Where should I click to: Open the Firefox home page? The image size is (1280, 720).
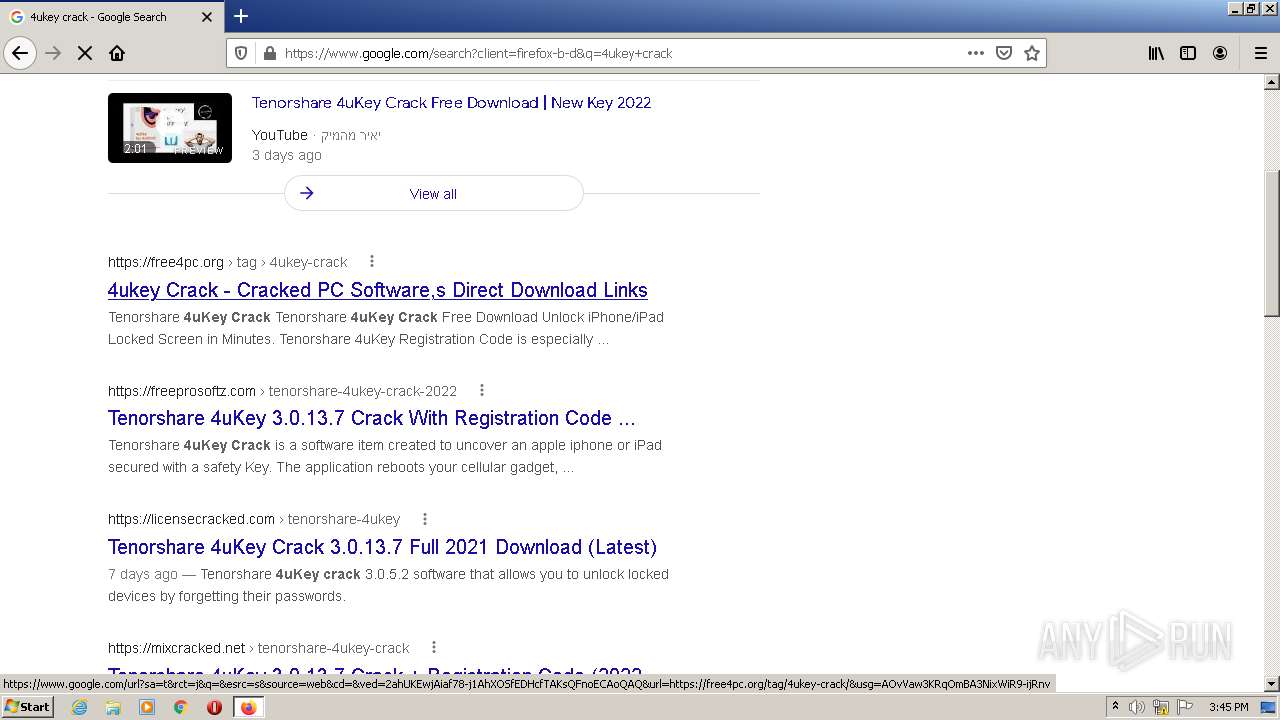tap(117, 53)
